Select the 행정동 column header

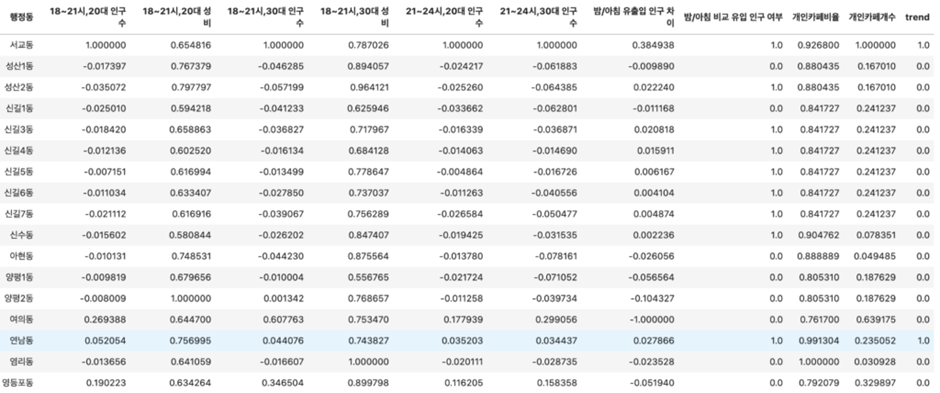(22, 18)
